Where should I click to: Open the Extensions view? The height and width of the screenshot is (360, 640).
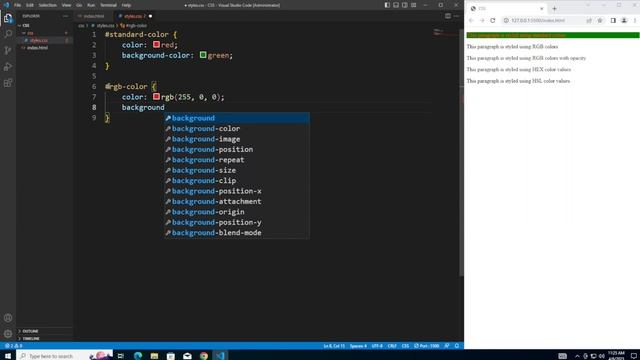click(x=8, y=83)
